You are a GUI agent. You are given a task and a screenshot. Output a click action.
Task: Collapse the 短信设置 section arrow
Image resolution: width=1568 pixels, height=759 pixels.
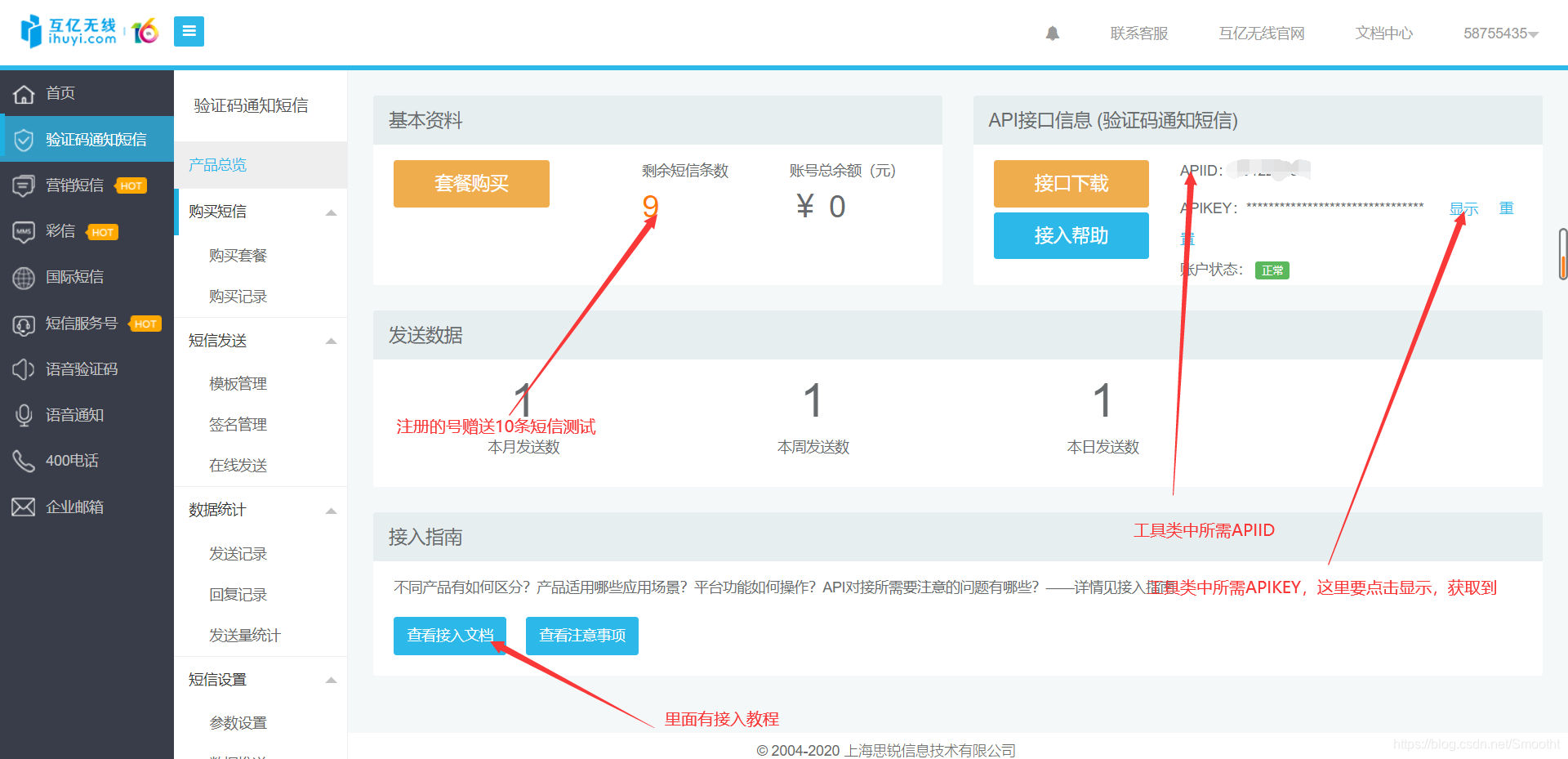click(x=331, y=680)
